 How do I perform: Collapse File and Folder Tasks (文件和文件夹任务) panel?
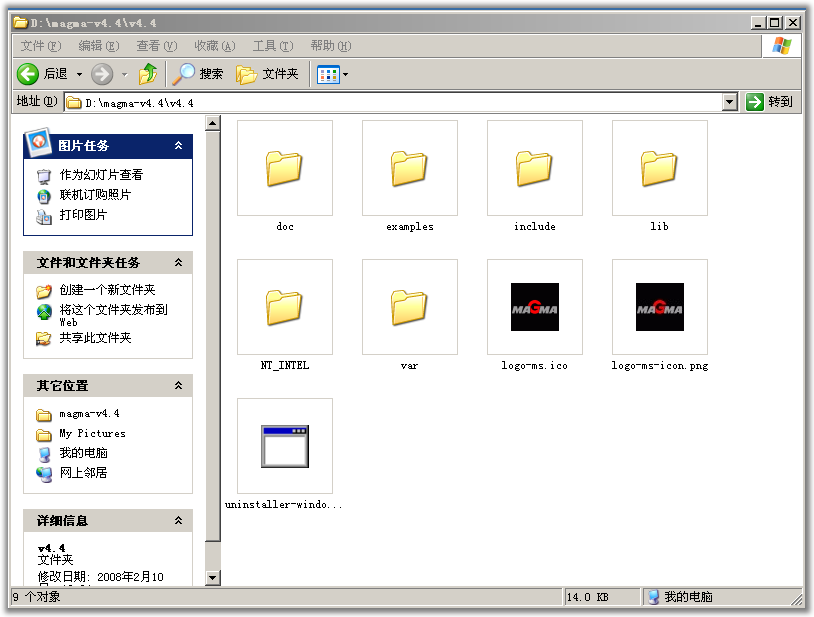[178, 263]
